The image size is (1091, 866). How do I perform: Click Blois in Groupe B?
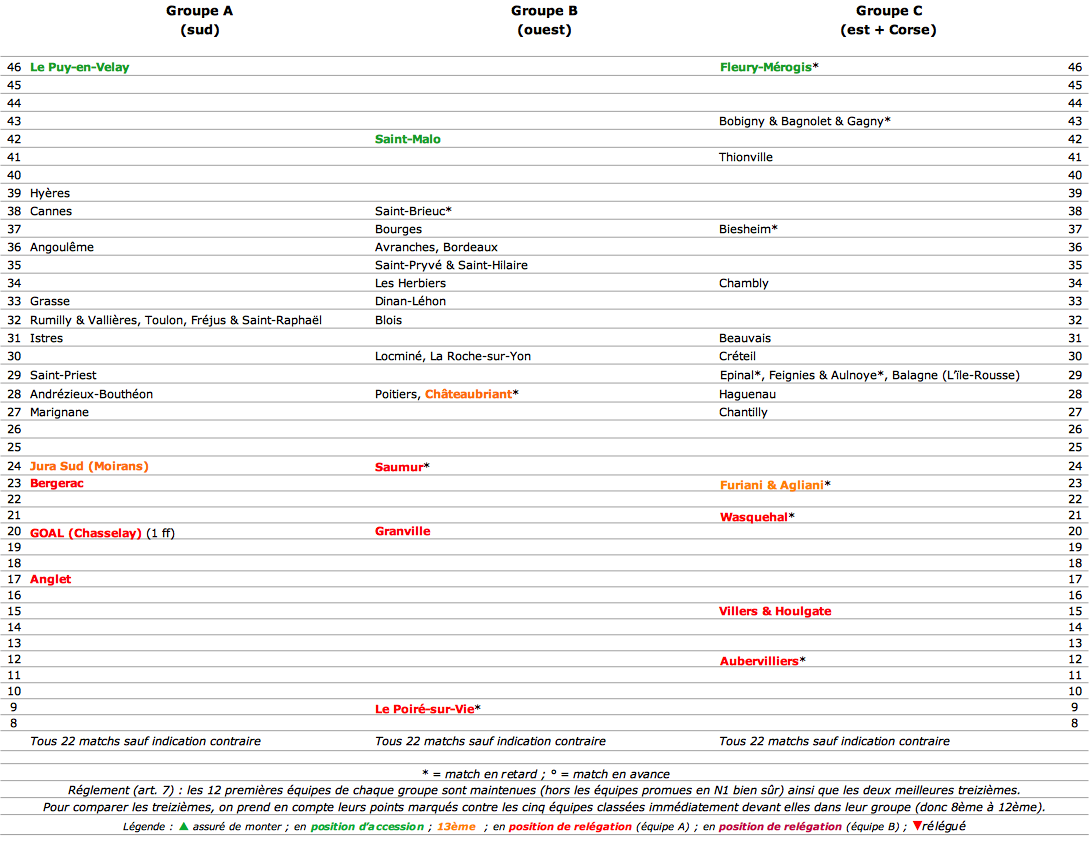click(388, 321)
